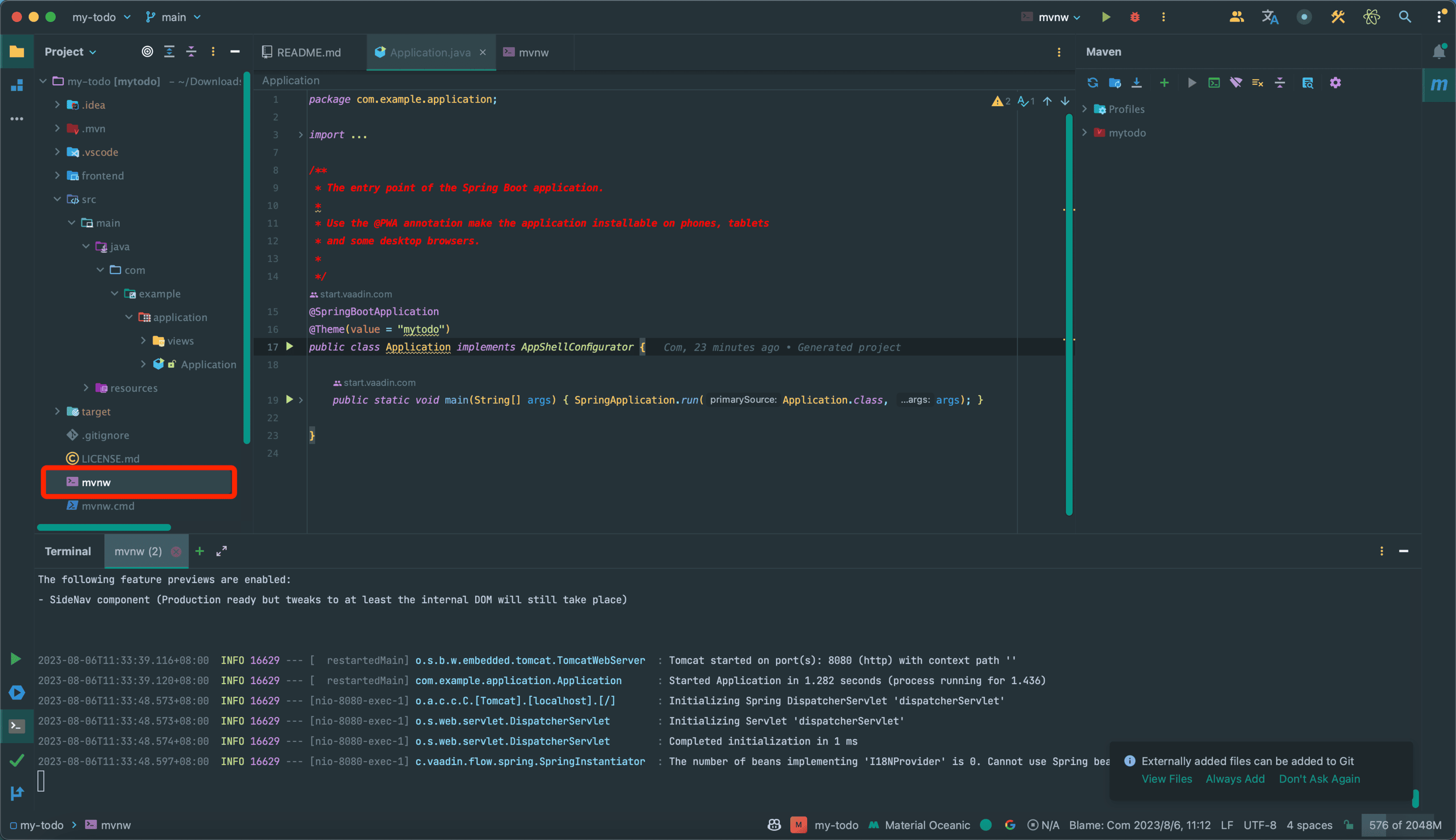The height and width of the screenshot is (840, 1456).
Task: Toggle Maven offline mode icon
Action: tap(1235, 82)
